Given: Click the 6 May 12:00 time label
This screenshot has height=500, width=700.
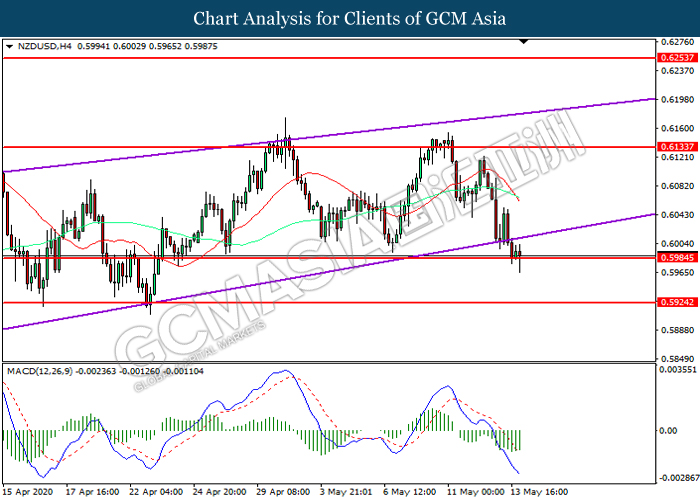Looking at the screenshot, I should click(x=409, y=492).
